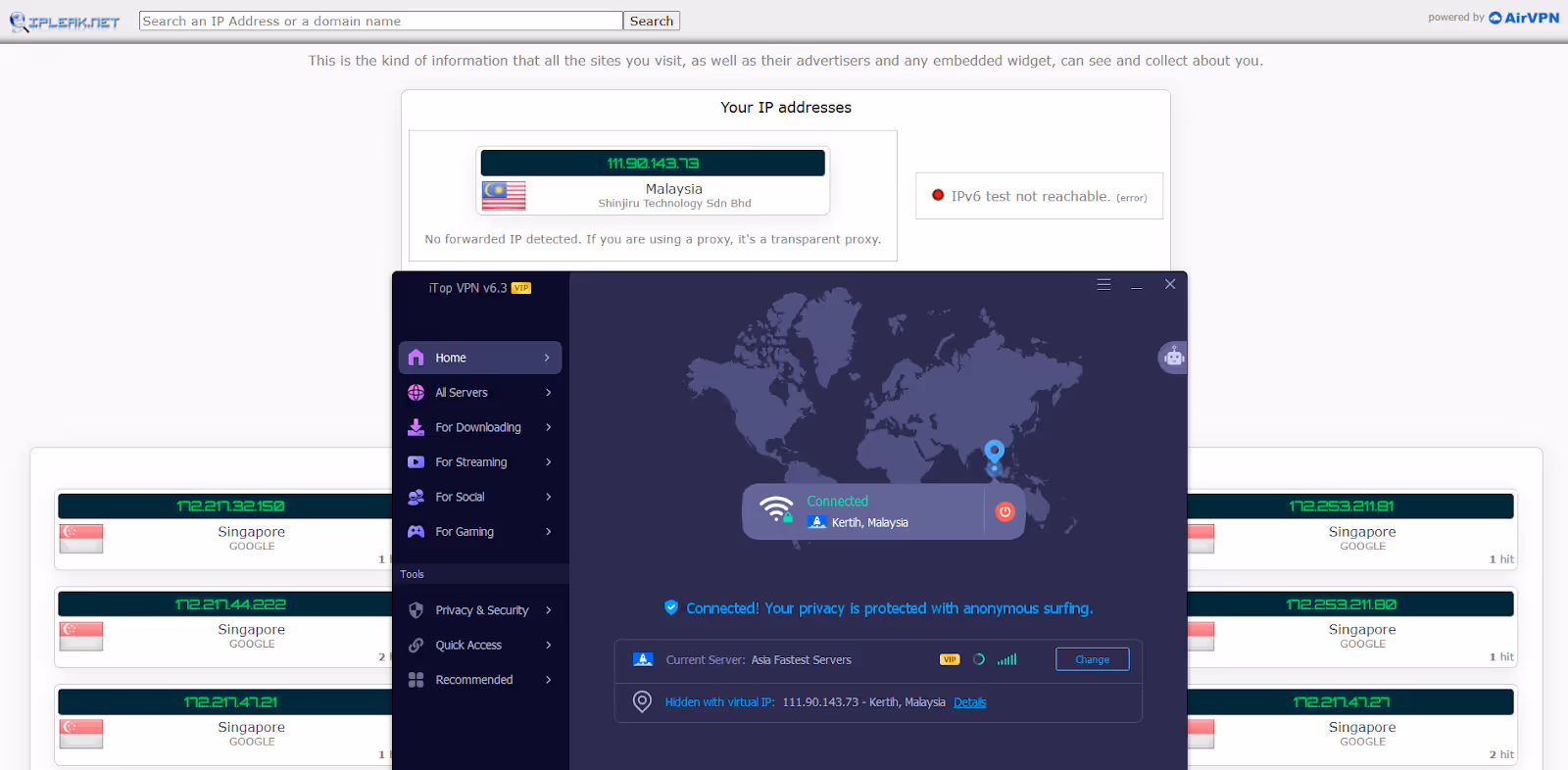The height and width of the screenshot is (770, 1568).
Task: Click DNS address 172.253.211.81
Action: click(x=1342, y=506)
